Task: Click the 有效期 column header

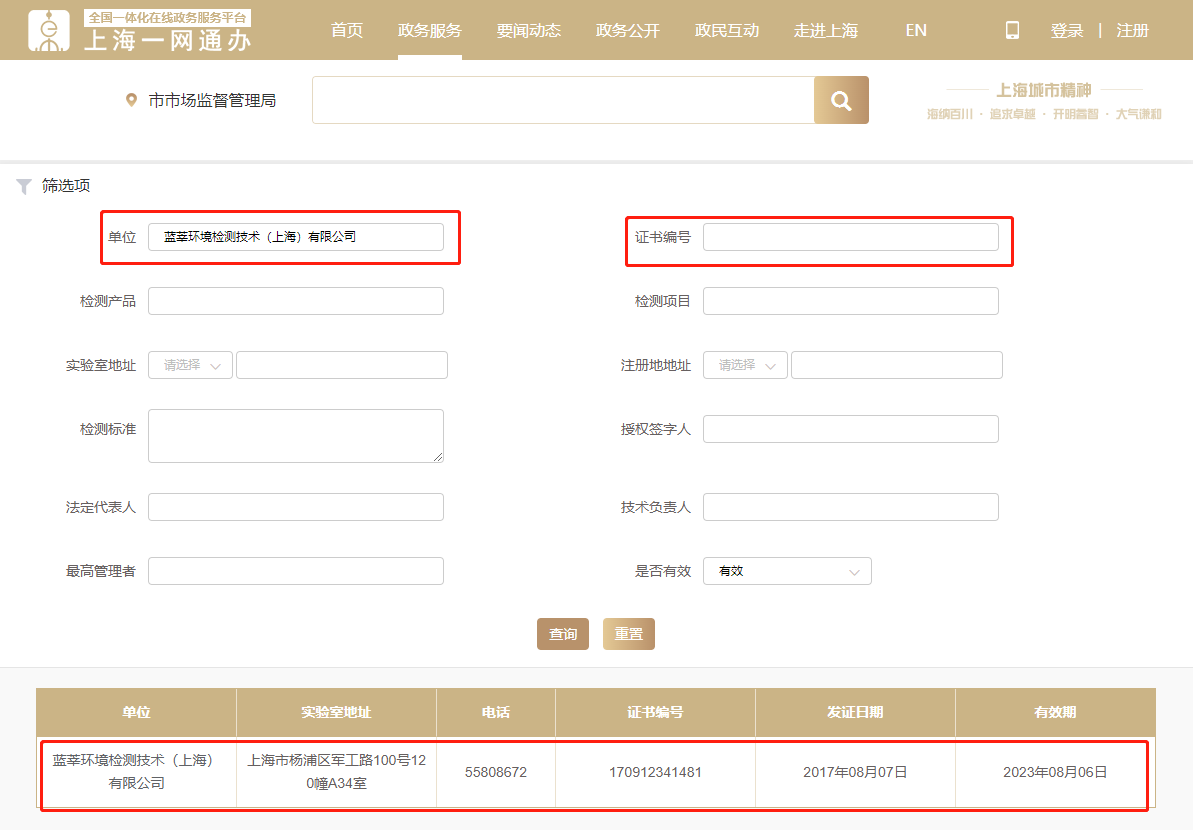Action: (1055, 712)
